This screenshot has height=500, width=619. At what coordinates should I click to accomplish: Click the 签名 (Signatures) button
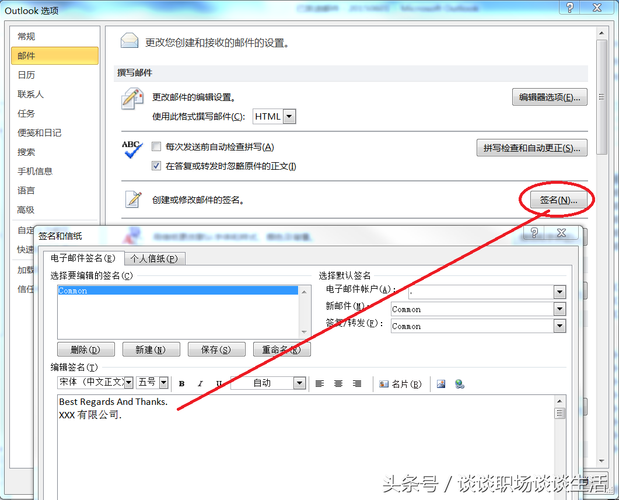coord(557,200)
